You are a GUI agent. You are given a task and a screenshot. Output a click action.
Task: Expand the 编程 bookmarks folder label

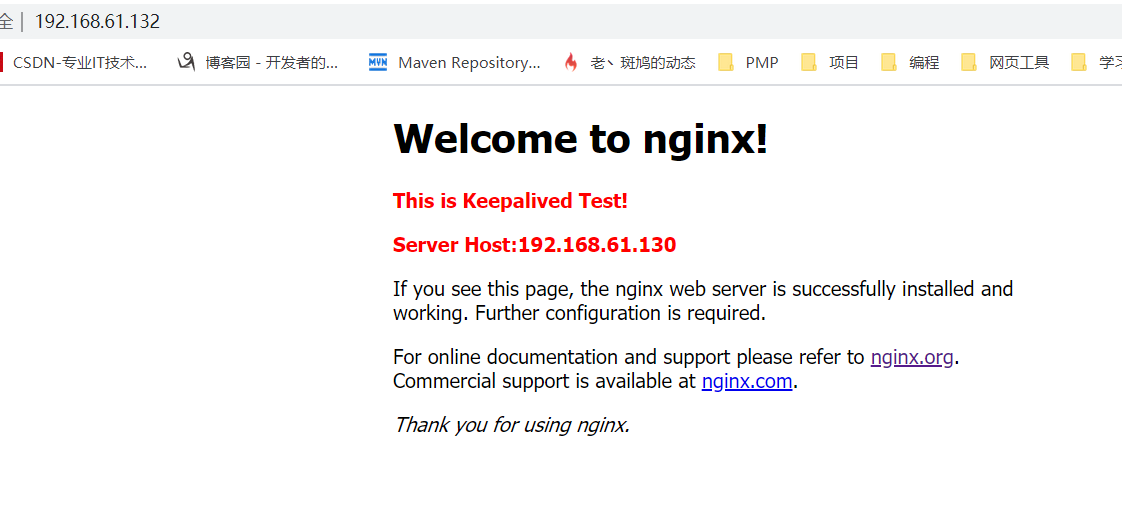click(x=924, y=62)
